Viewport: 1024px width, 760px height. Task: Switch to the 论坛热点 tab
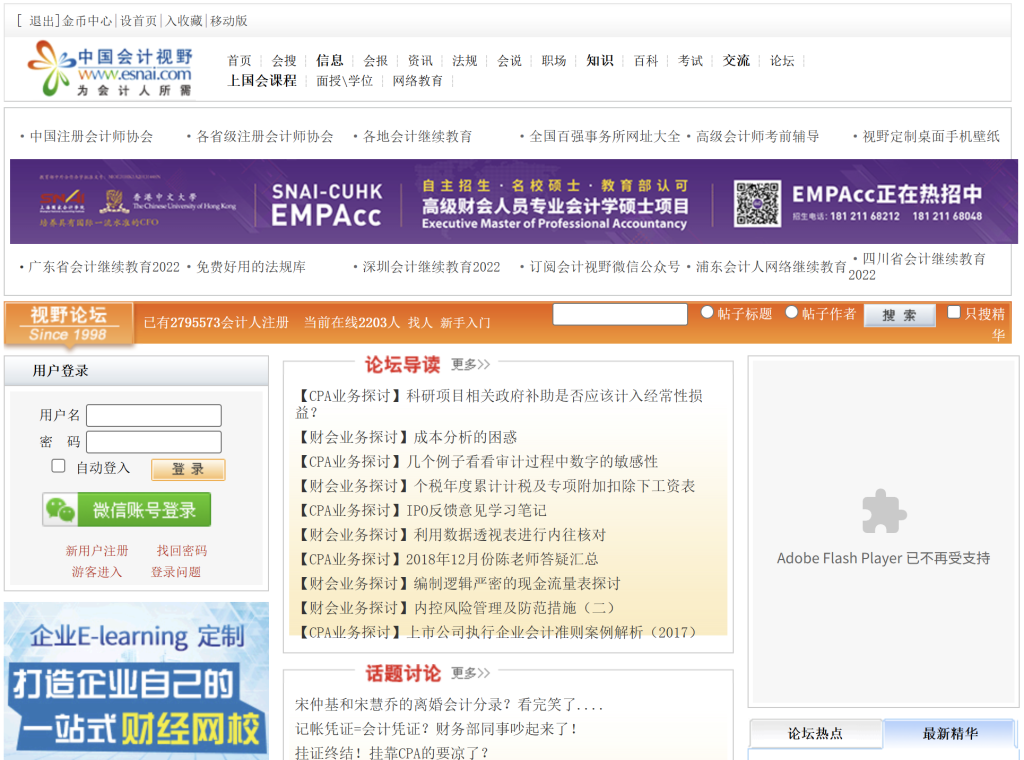tap(815, 734)
